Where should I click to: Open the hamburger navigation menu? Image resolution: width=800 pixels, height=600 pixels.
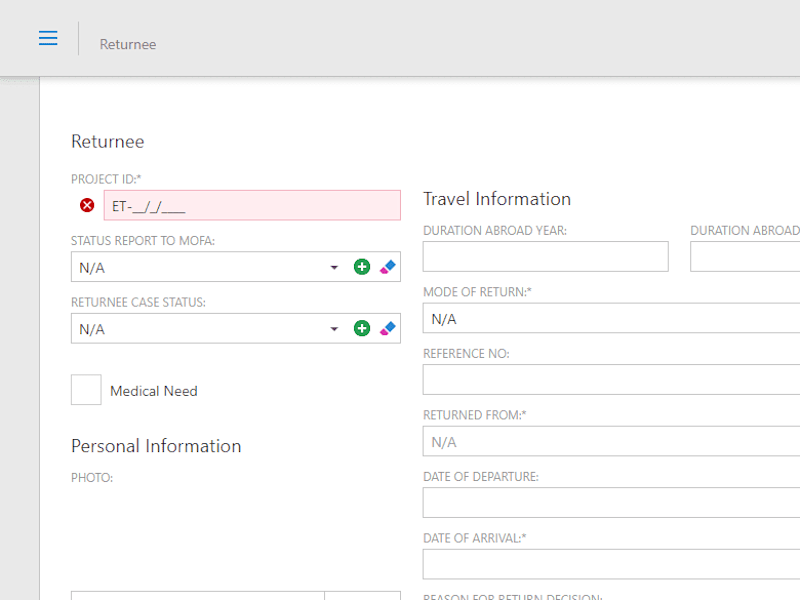48,38
